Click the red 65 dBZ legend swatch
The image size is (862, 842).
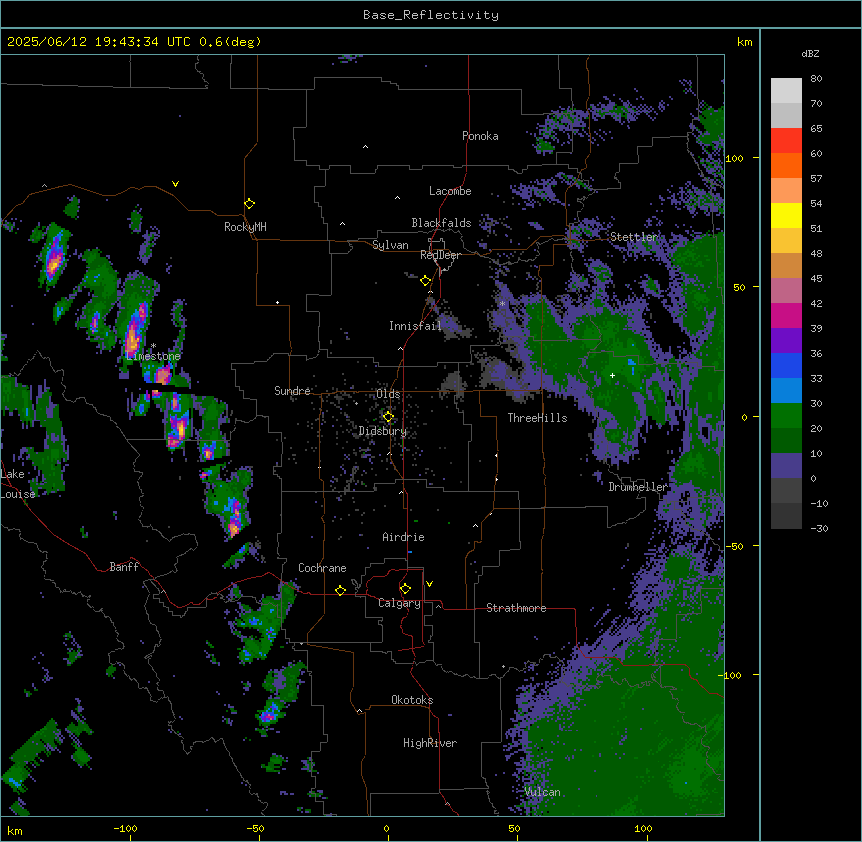(786, 140)
